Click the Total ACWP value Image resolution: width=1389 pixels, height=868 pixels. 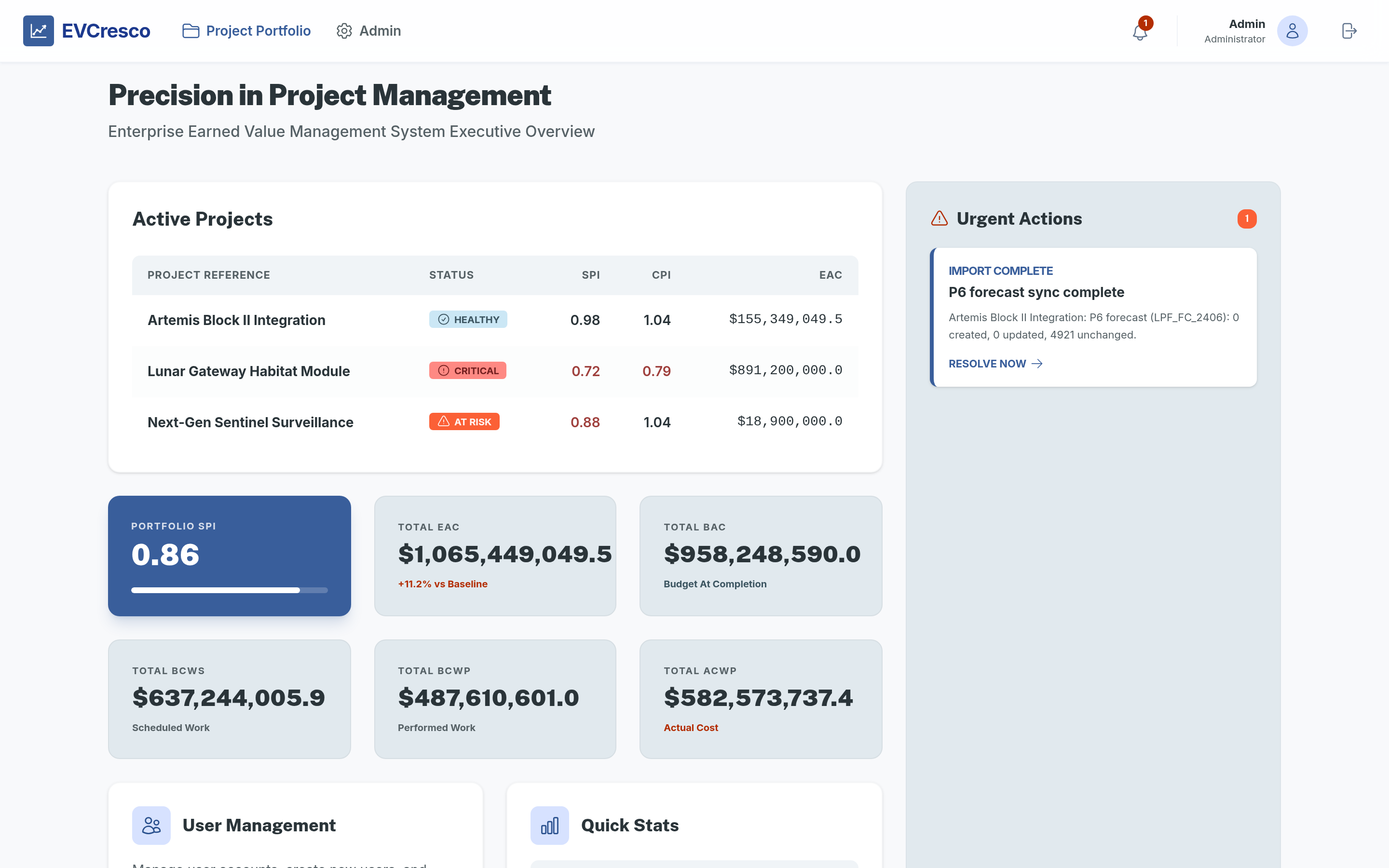point(758,698)
